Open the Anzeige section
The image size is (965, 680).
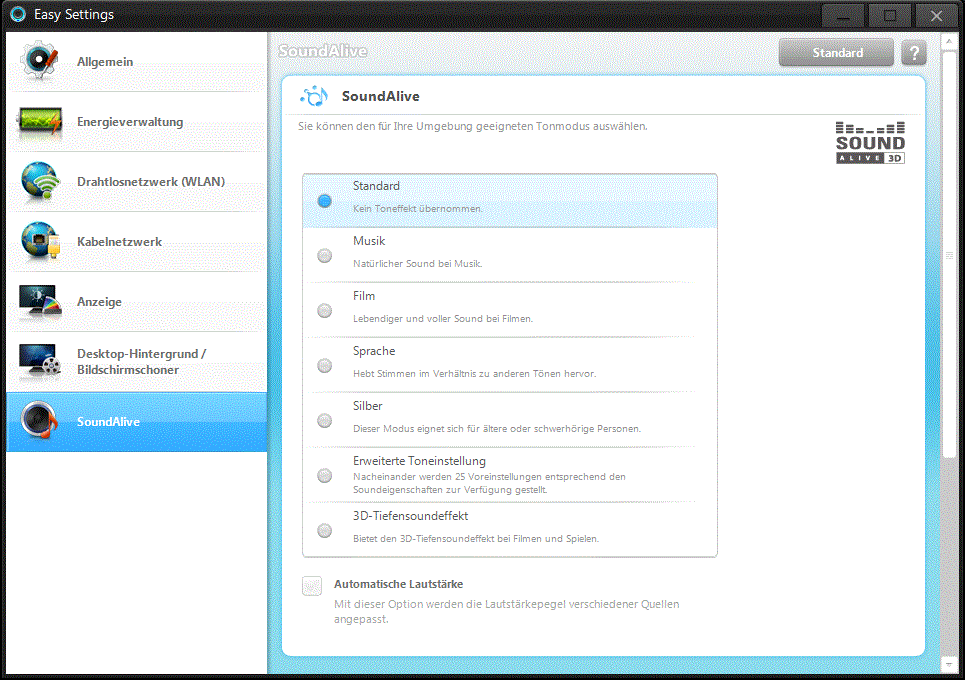click(x=137, y=302)
